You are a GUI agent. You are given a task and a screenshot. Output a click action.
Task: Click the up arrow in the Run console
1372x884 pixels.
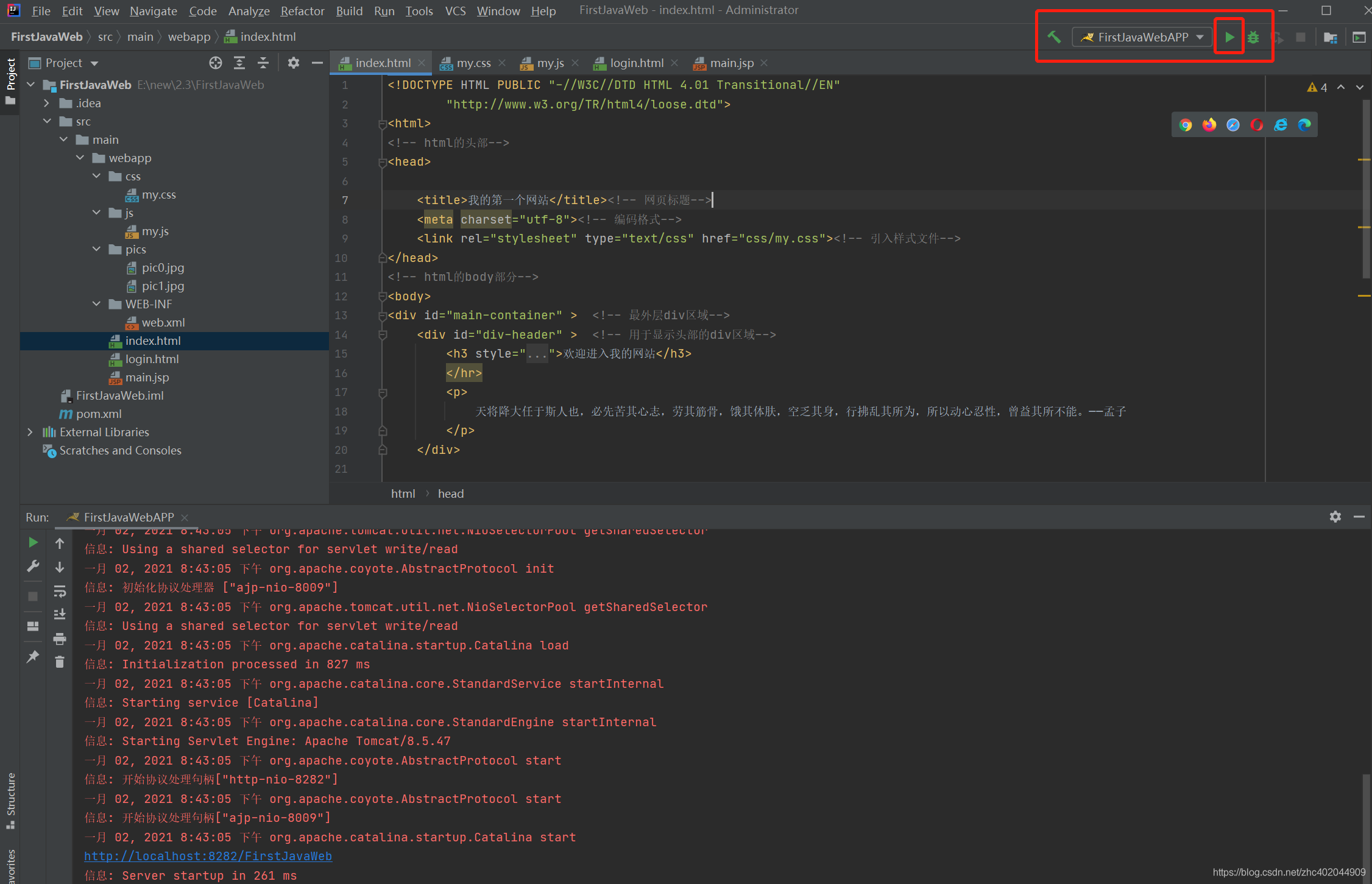pyautogui.click(x=60, y=543)
